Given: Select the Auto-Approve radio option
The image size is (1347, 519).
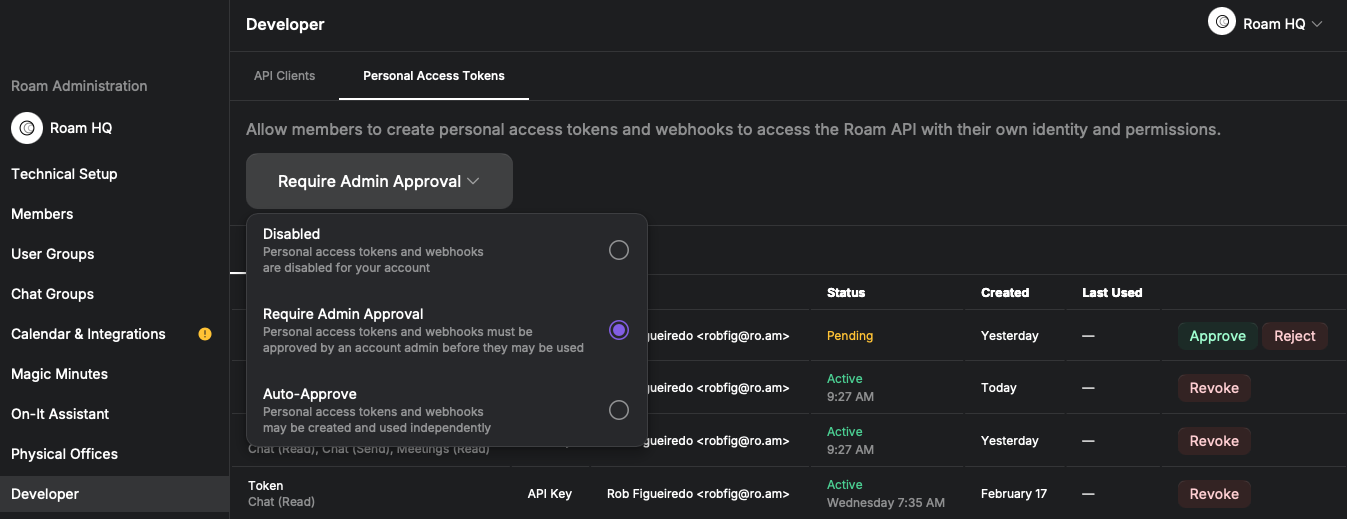Looking at the screenshot, I should 619,410.
